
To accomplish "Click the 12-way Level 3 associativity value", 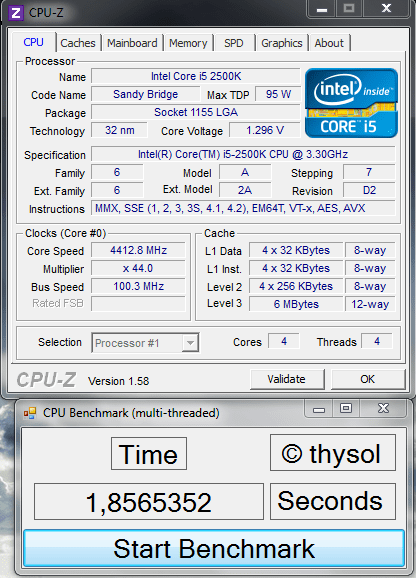I will (x=370, y=304).
